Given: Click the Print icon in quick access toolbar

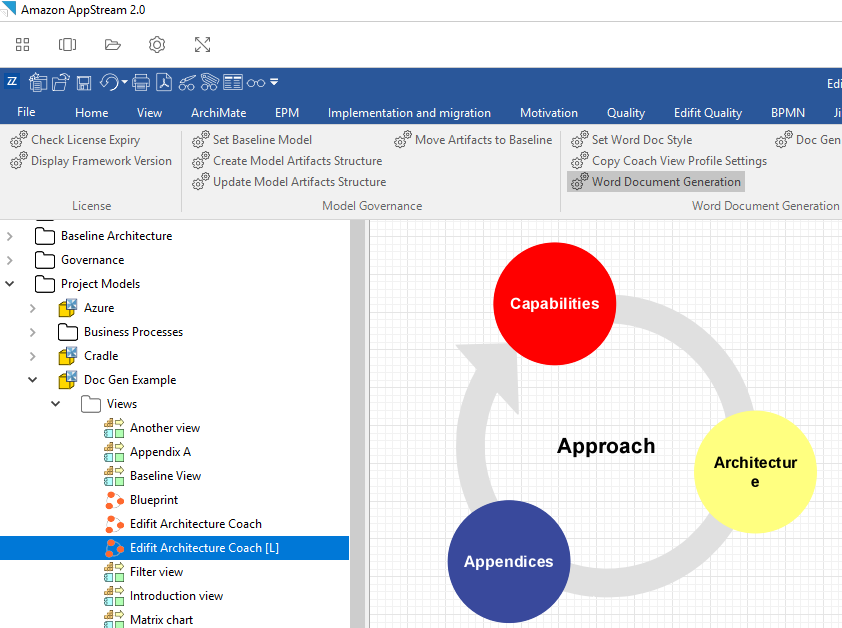Looking at the screenshot, I should pos(141,82).
